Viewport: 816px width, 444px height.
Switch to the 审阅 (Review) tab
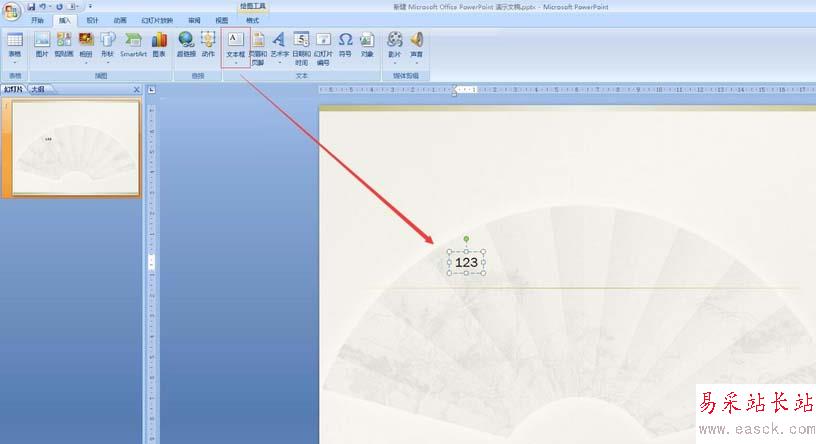(194, 20)
